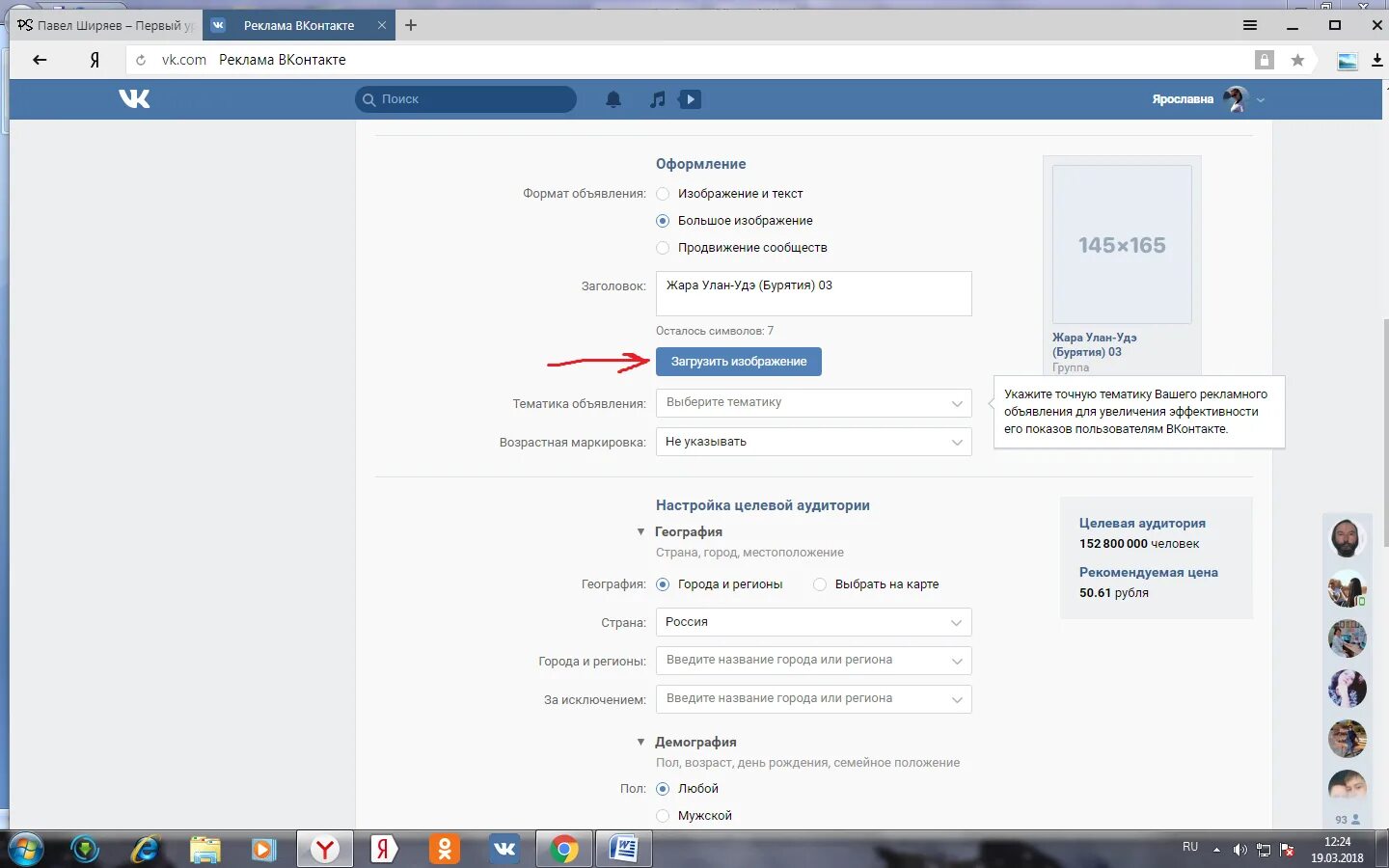Open Internet Explorer from the taskbar
This screenshot has width=1389, height=868.
click(x=146, y=849)
